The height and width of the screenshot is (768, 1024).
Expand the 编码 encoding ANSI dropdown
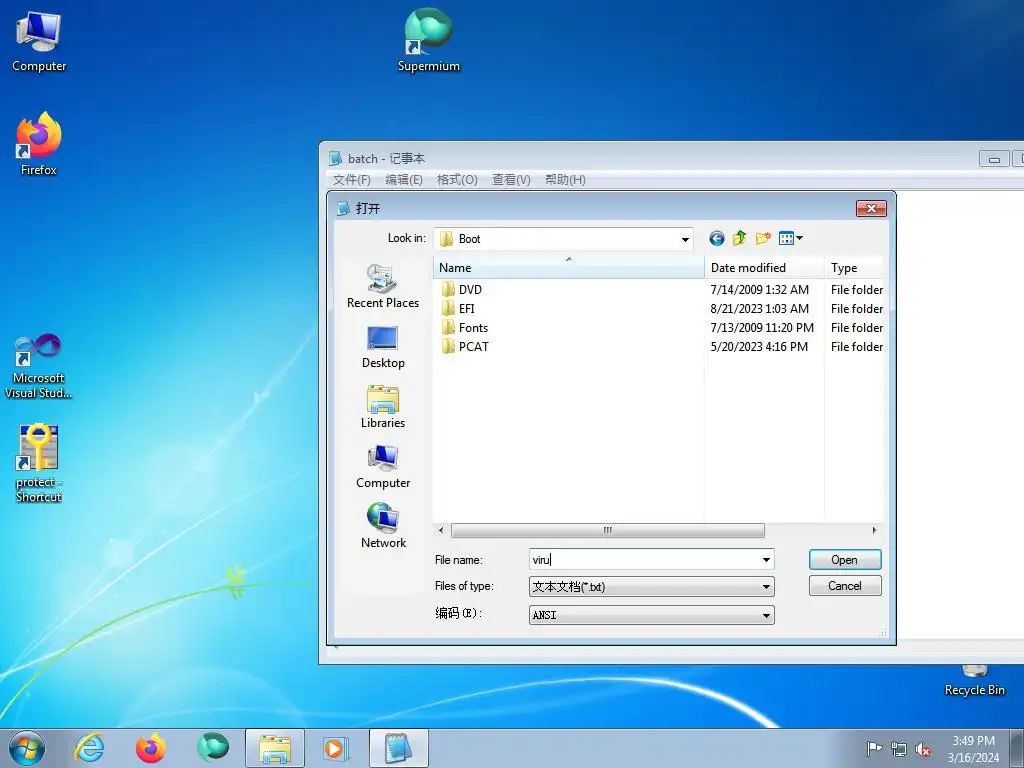click(x=766, y=615)
